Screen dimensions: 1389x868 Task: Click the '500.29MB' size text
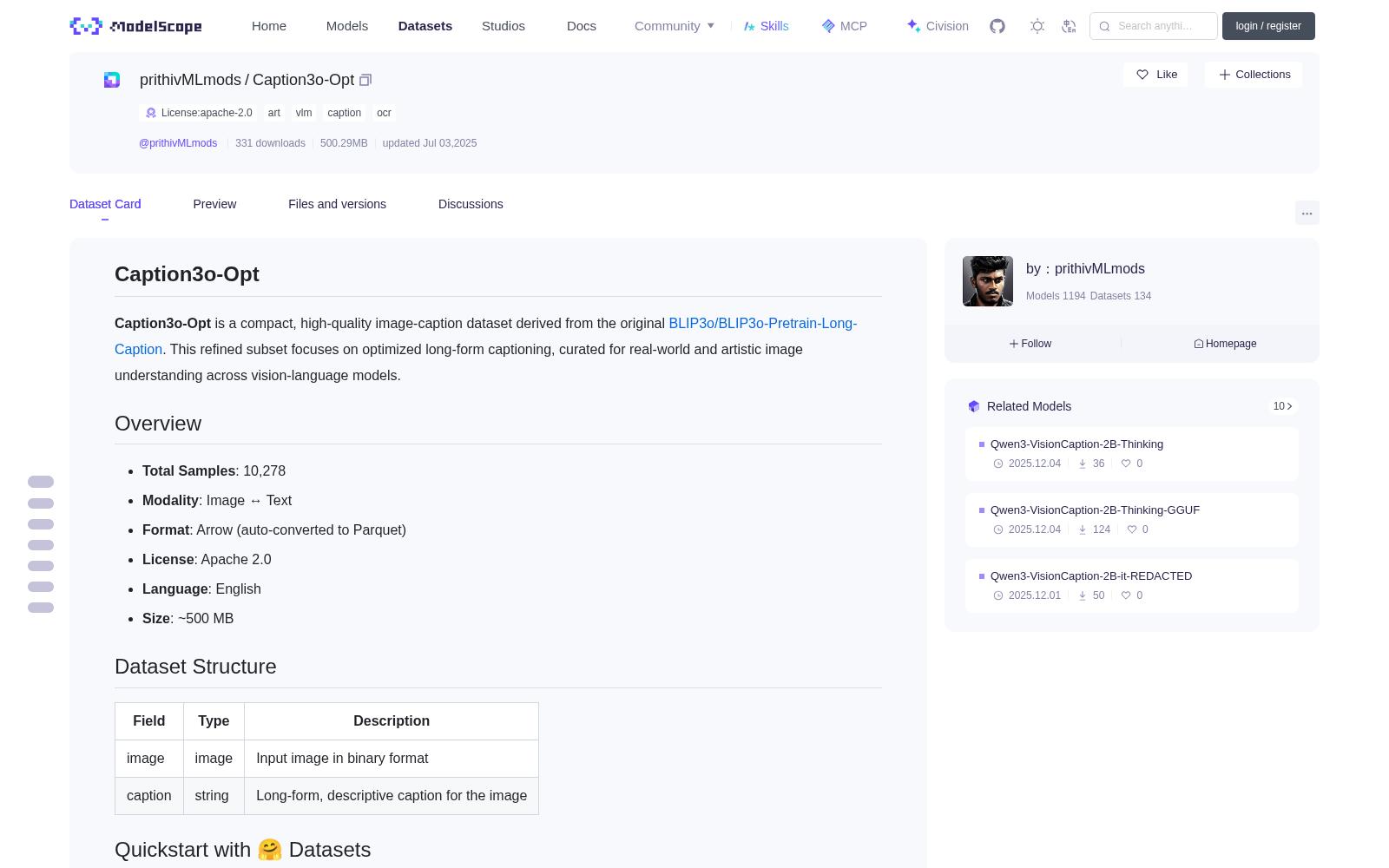[x=344, y=143]
